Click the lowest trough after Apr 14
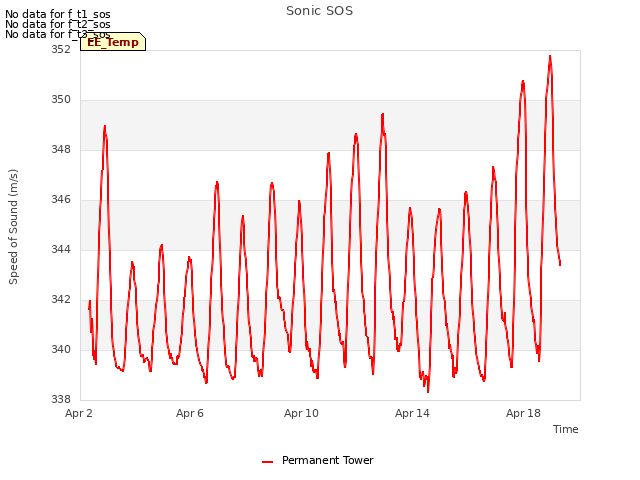 click(428, 392)
